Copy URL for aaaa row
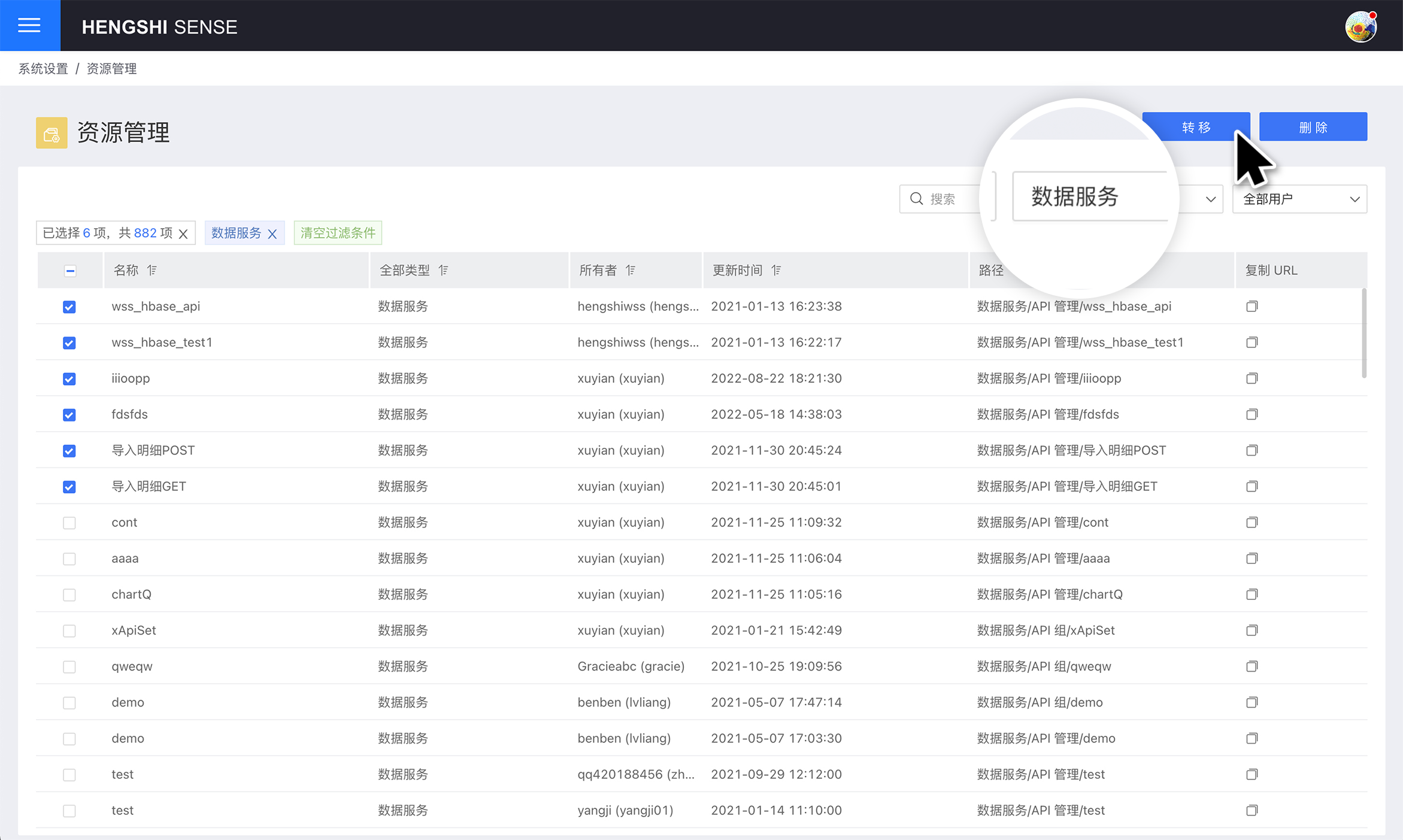The image size is (1403, 840). pyautogui.click(x=1252, y=558)
